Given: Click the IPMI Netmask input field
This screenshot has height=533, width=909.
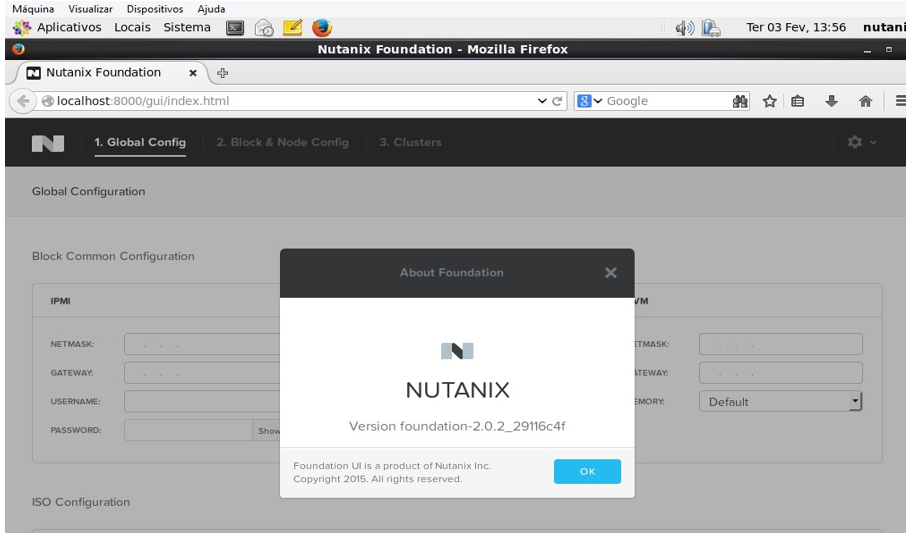Looking at the screenshot, I should click(200, 345).
